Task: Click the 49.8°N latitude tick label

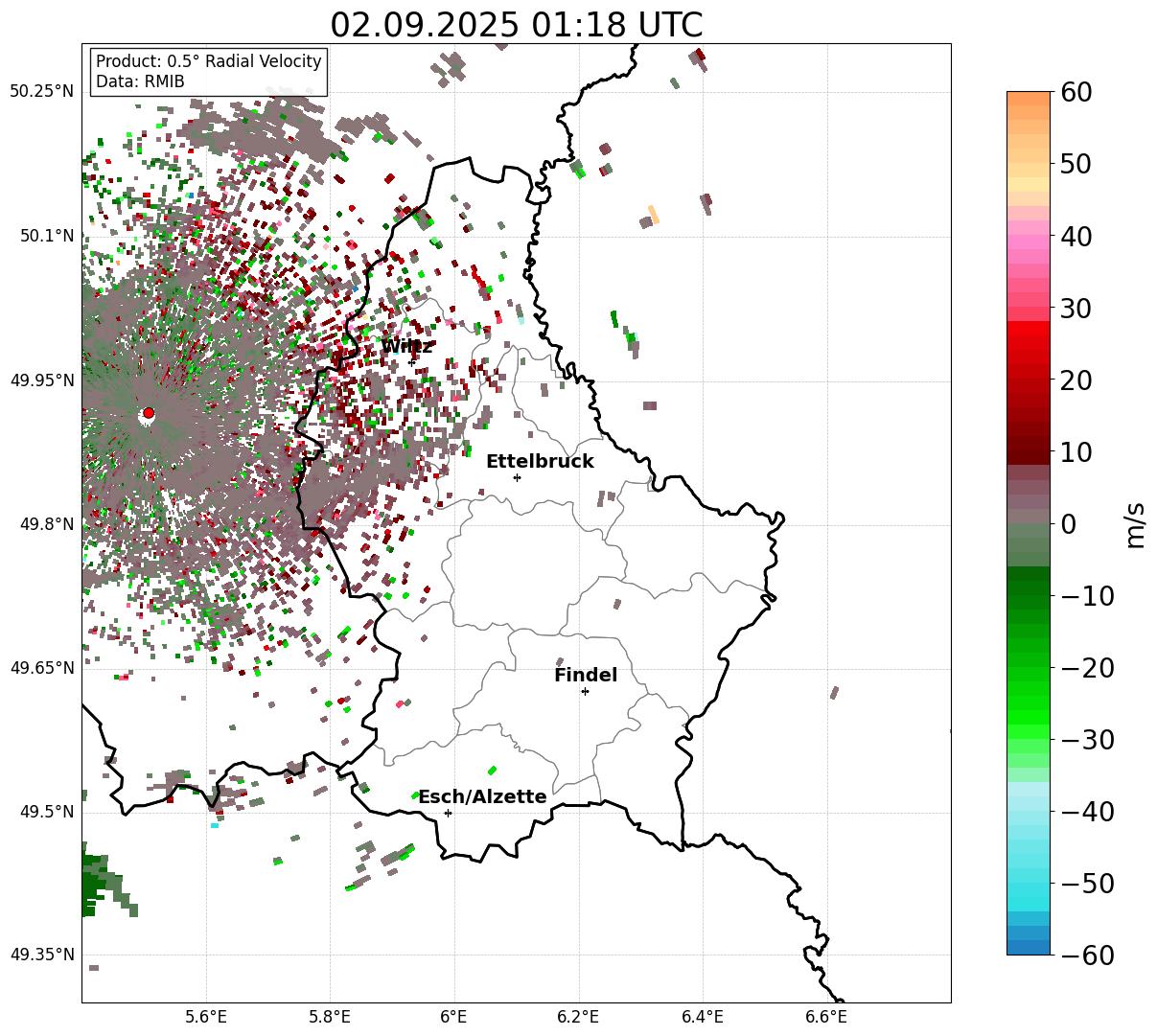Action: [46, 524]
